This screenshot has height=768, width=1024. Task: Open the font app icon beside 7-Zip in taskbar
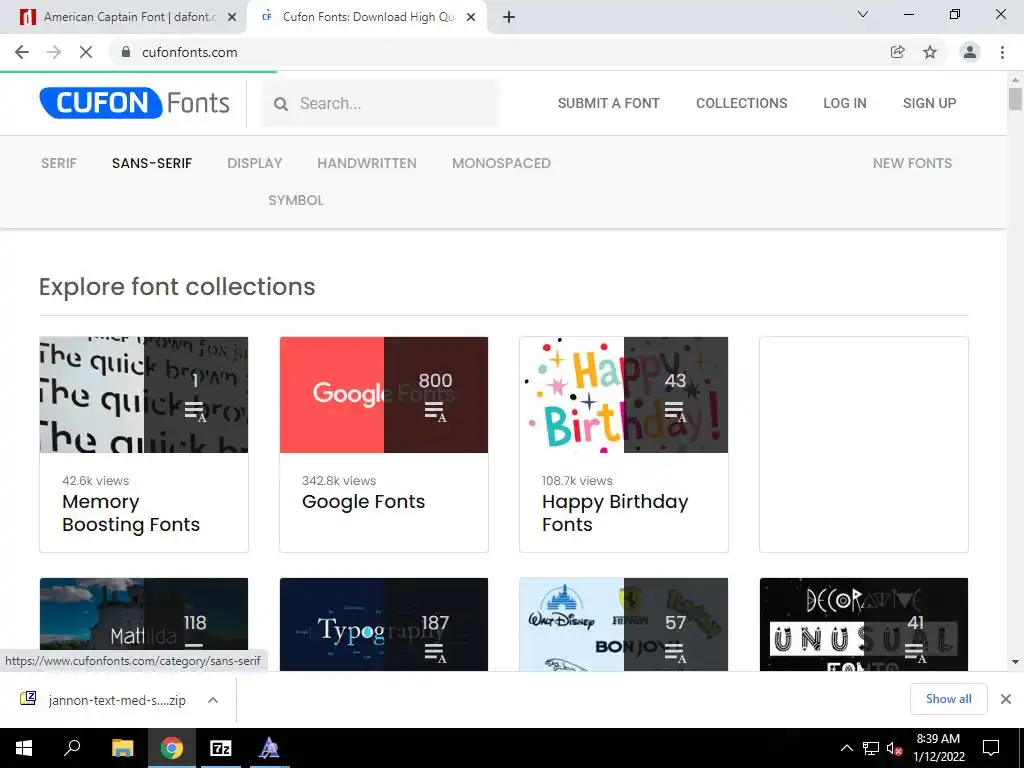268,748
